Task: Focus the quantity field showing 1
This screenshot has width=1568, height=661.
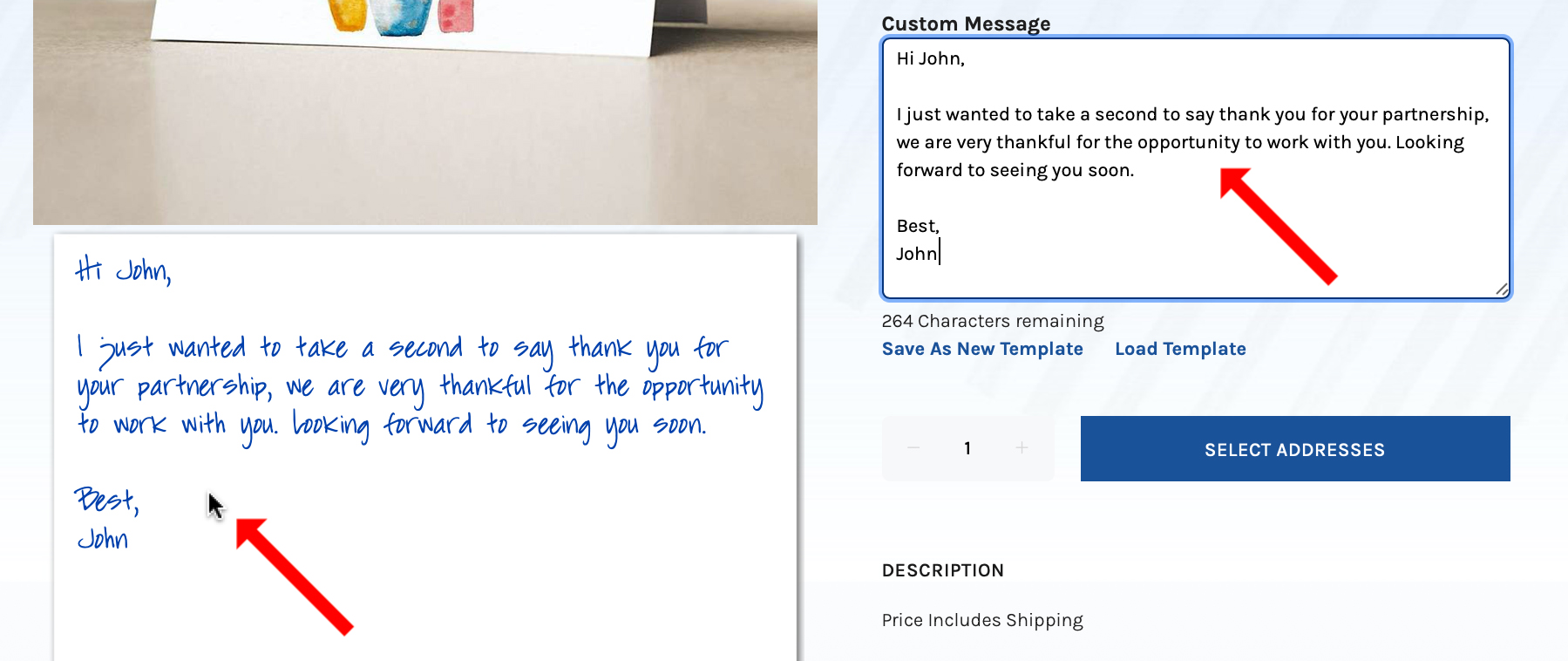Action: pos(967,448)
